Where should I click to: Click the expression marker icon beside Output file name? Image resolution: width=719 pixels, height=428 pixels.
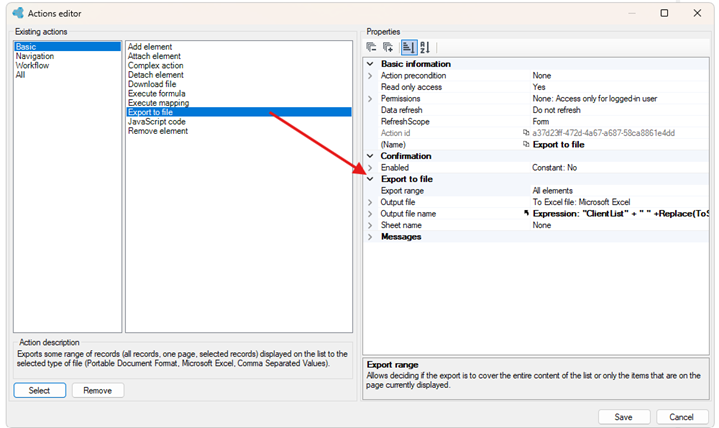click(526, 213)
